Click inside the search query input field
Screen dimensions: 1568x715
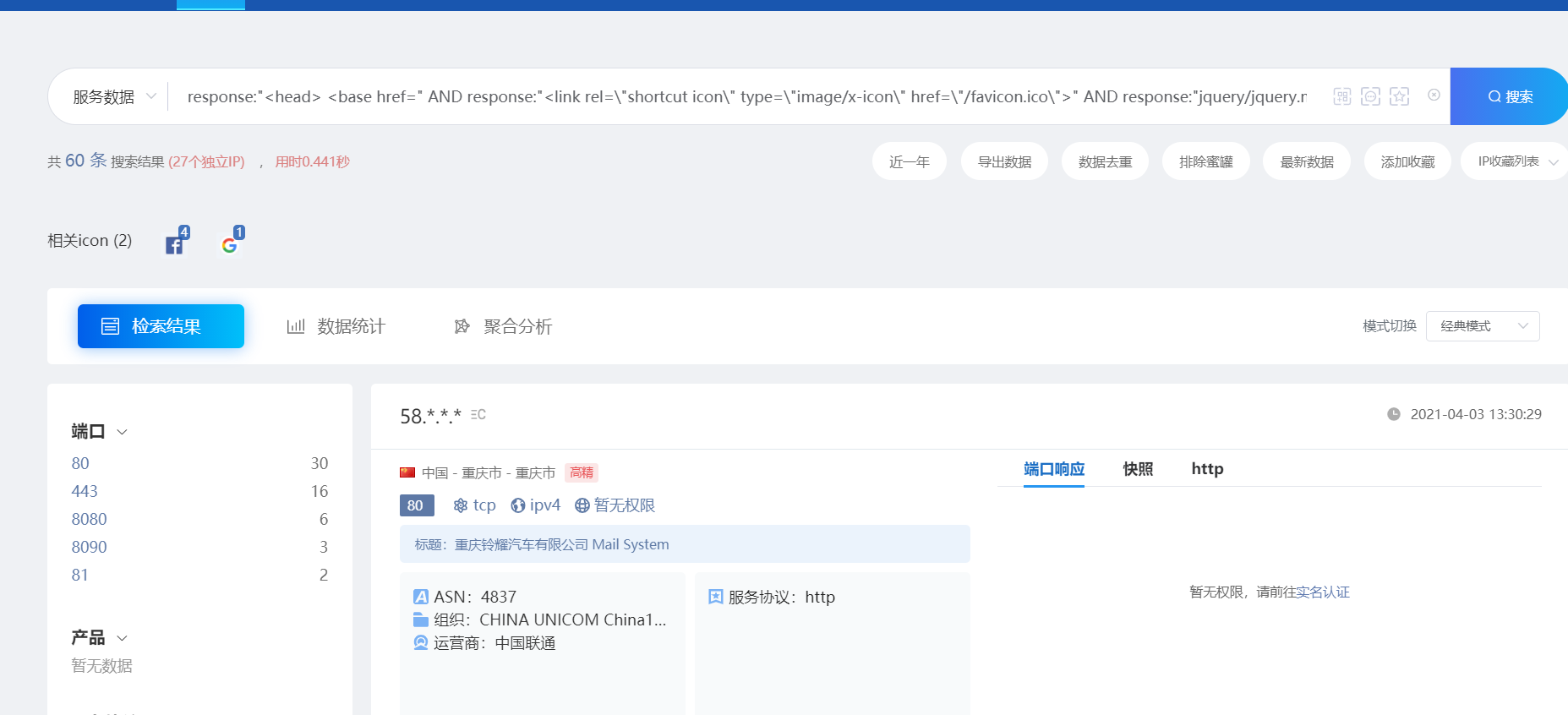click(x=747, y=96)
